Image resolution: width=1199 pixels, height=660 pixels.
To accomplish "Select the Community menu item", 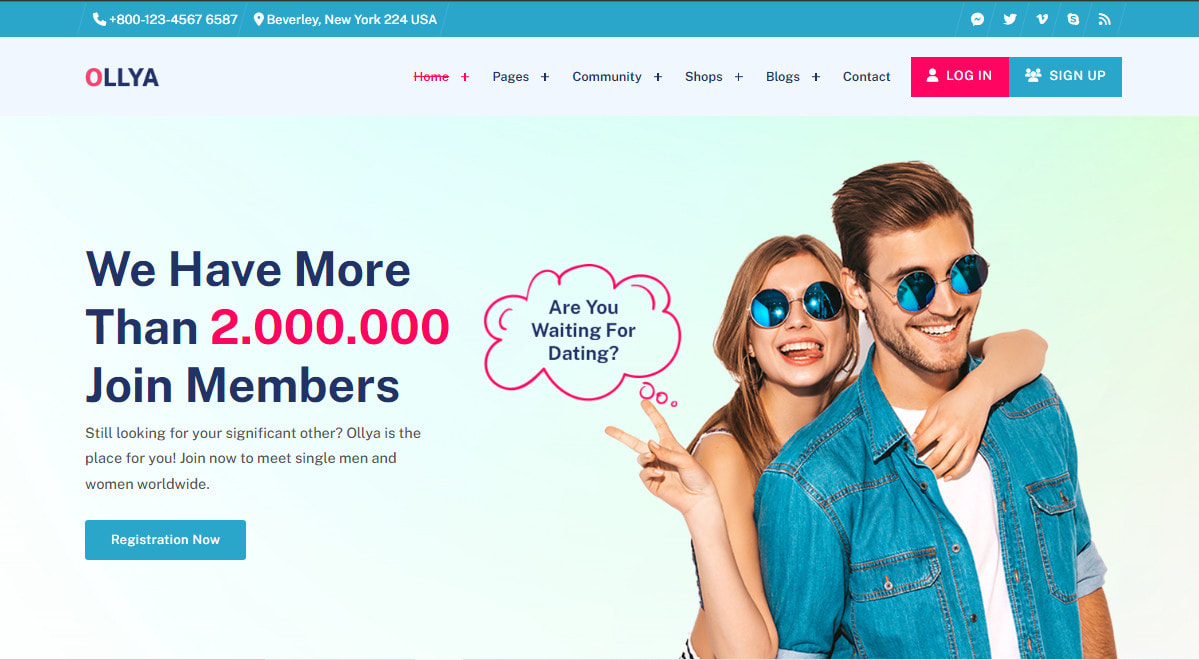I will click(607, 76).
